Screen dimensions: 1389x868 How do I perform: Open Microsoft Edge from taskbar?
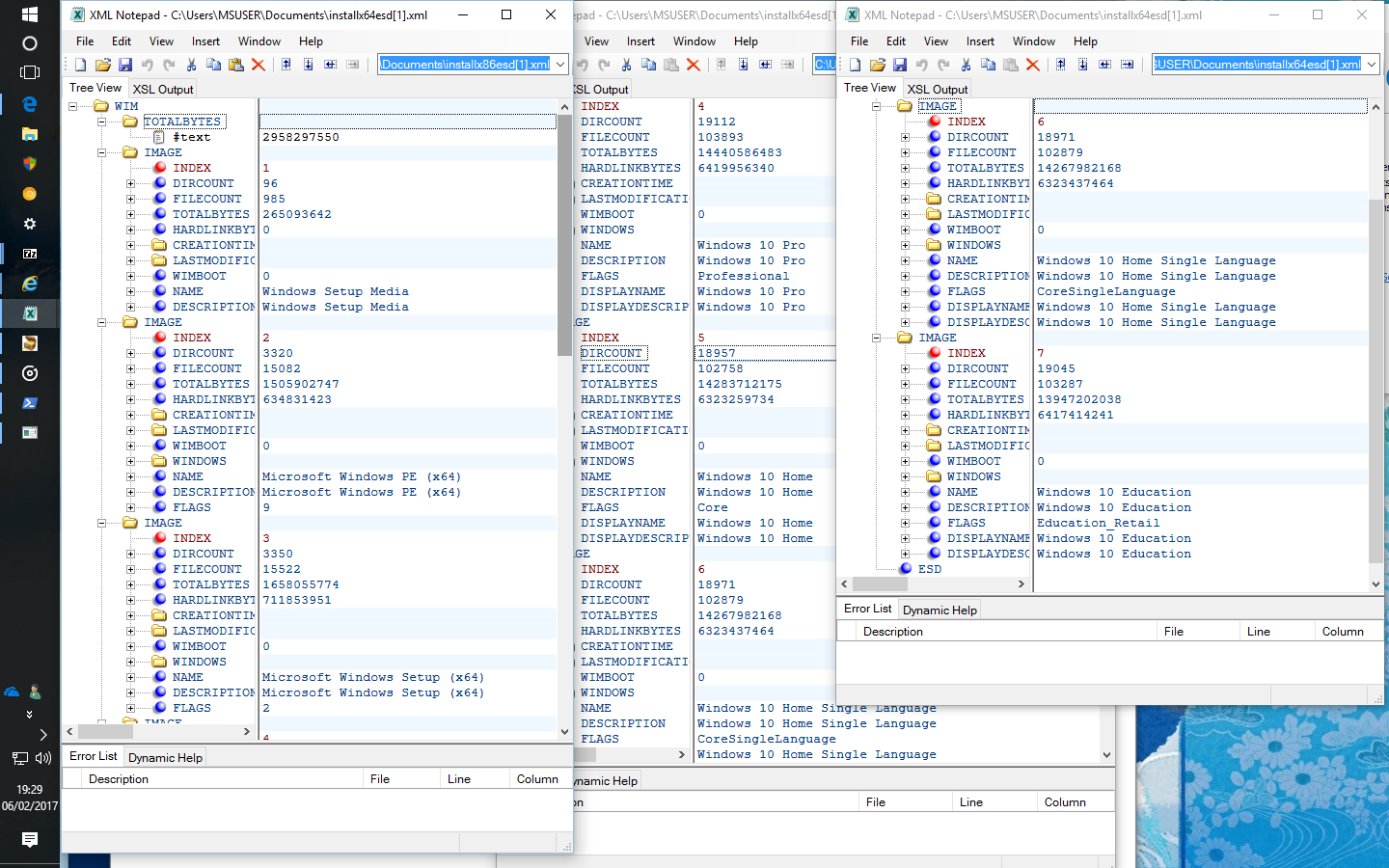click(30, 103)
